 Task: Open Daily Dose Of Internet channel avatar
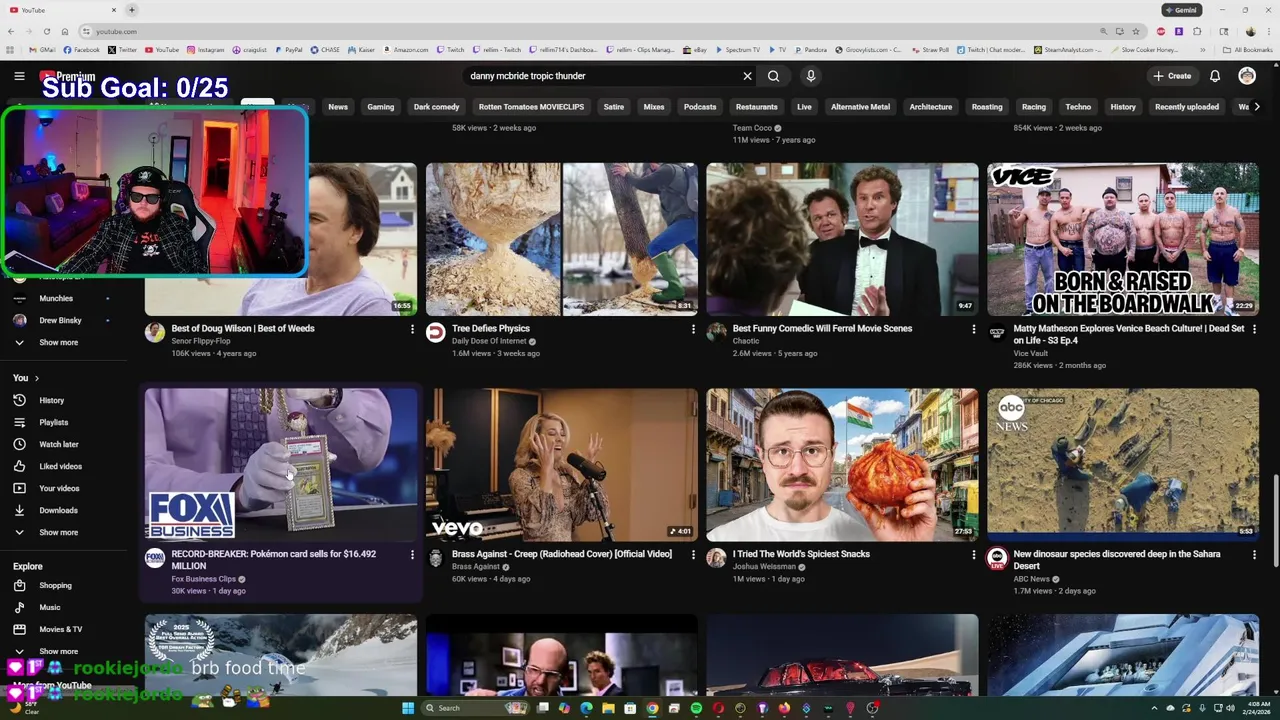(436, 333)
